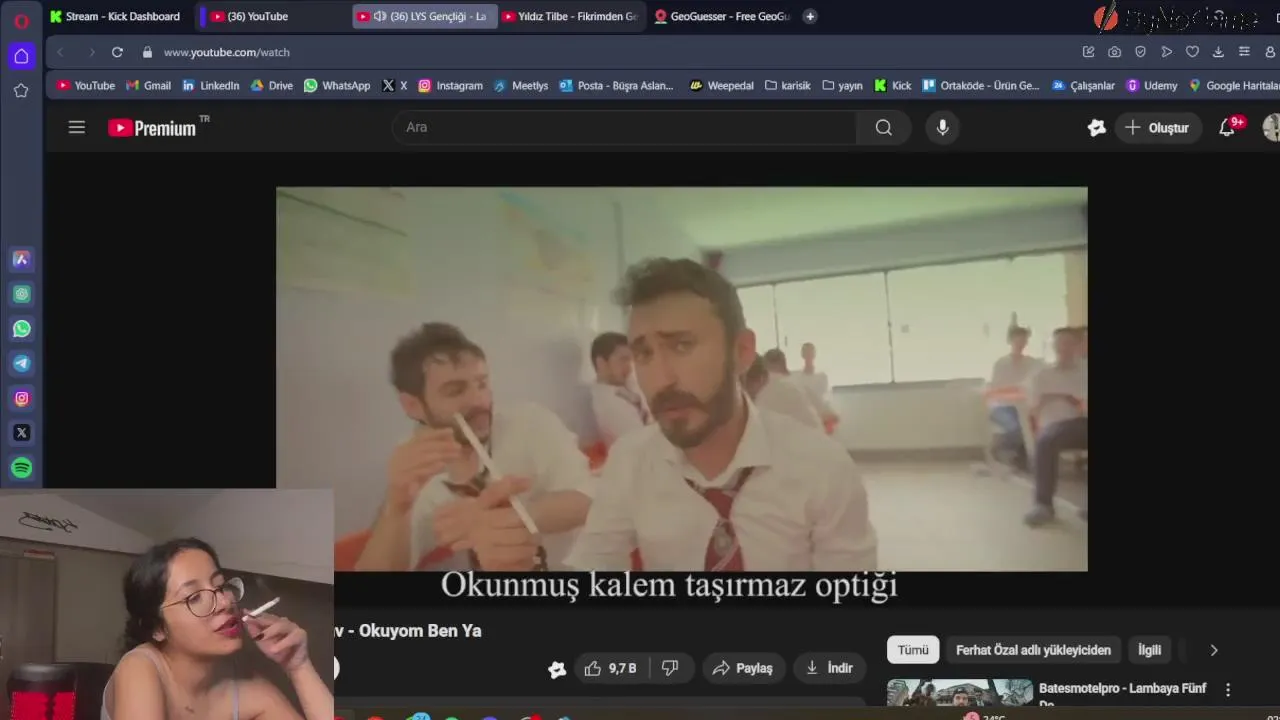Like the video with thumbs up
This screenshot has height=720, width=1280.
(x=612, y=668)
